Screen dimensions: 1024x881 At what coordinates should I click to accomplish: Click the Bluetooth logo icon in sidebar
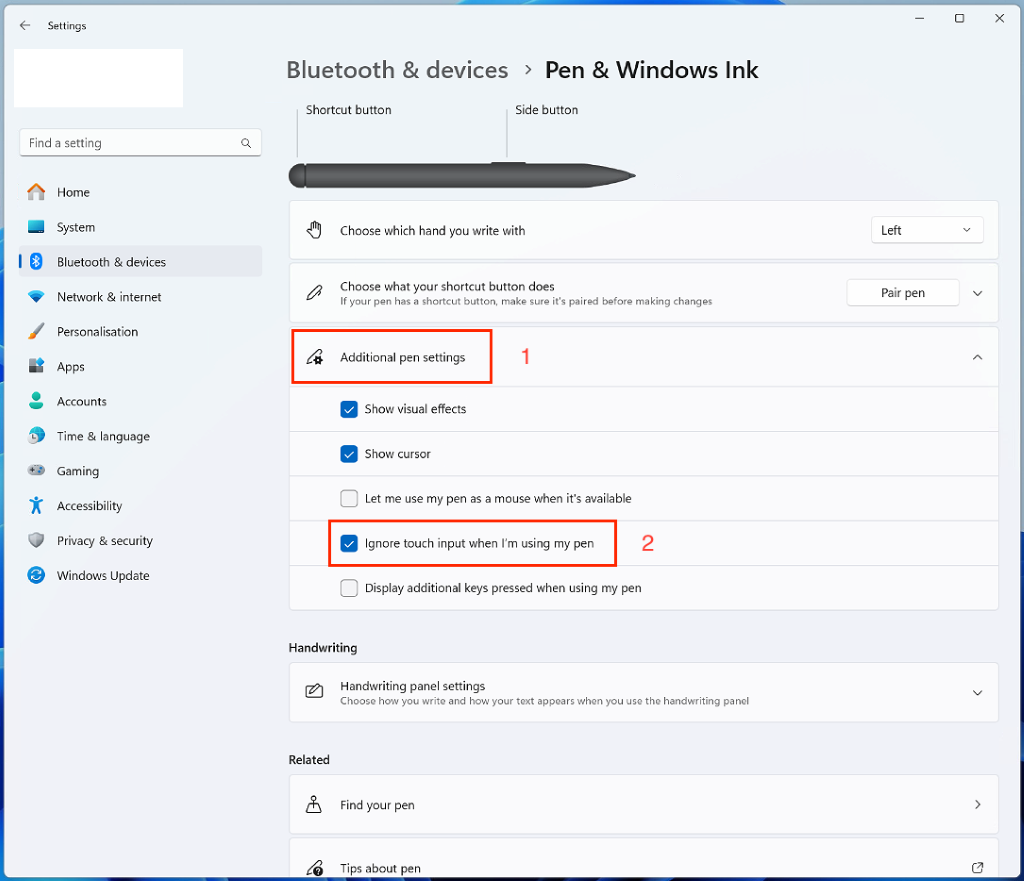[x=36, y=261]
